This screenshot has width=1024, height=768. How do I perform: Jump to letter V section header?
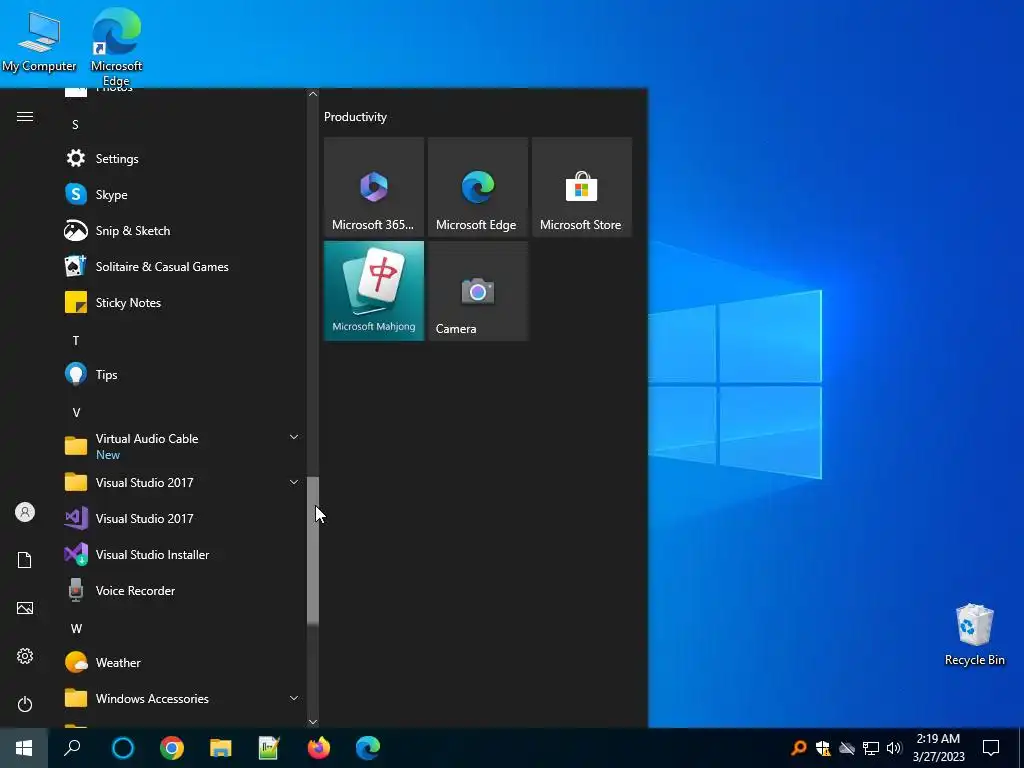pyautogui.click(x=76, y=412)
